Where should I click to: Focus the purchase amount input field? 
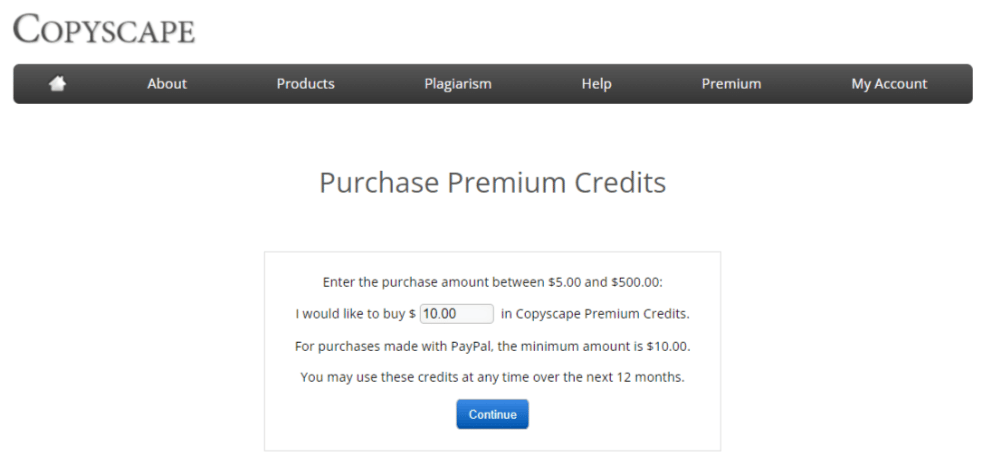coord(456,314)
